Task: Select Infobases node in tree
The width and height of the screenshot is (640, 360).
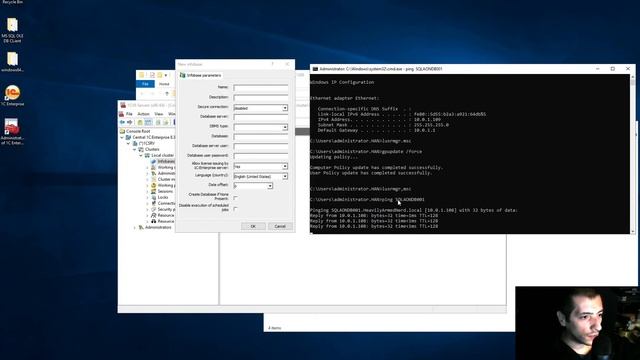Action: (x=163, y=161)
